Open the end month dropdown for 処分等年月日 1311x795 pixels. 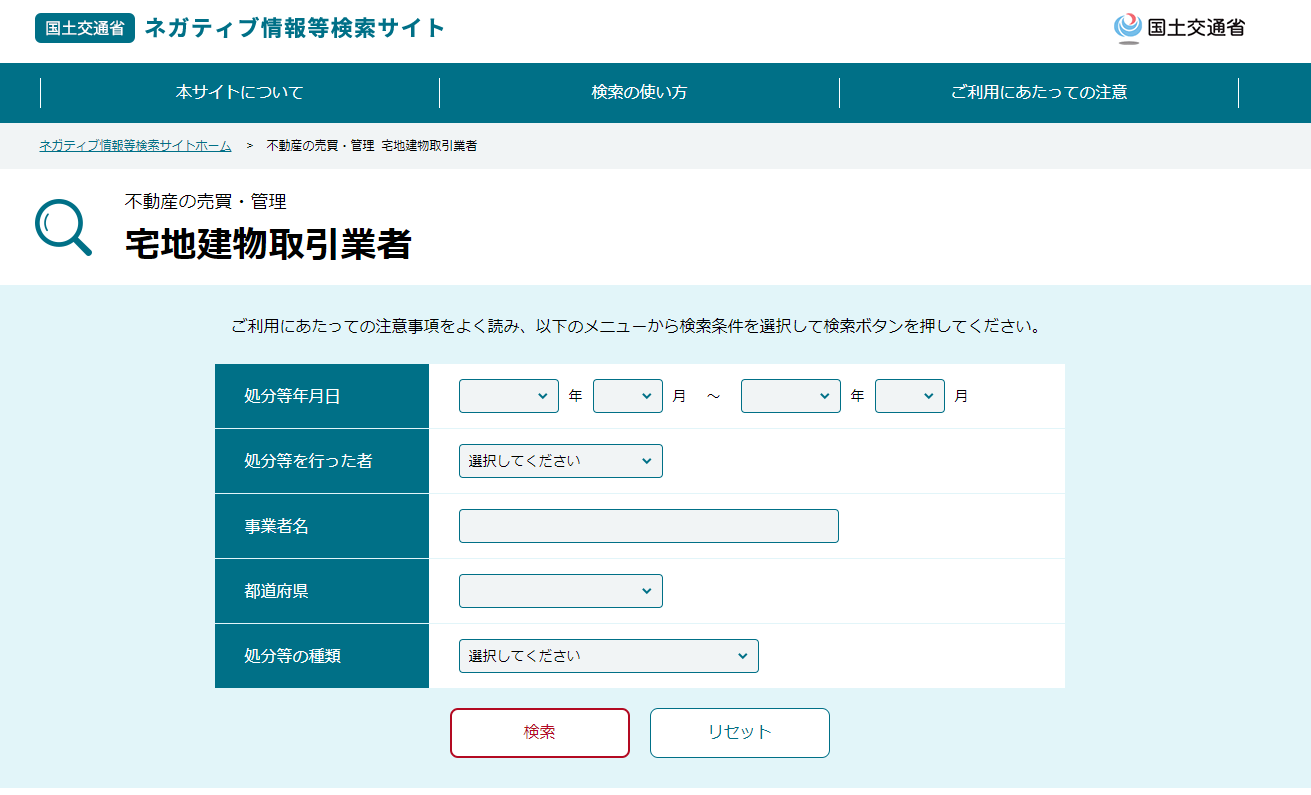(909, 396)
